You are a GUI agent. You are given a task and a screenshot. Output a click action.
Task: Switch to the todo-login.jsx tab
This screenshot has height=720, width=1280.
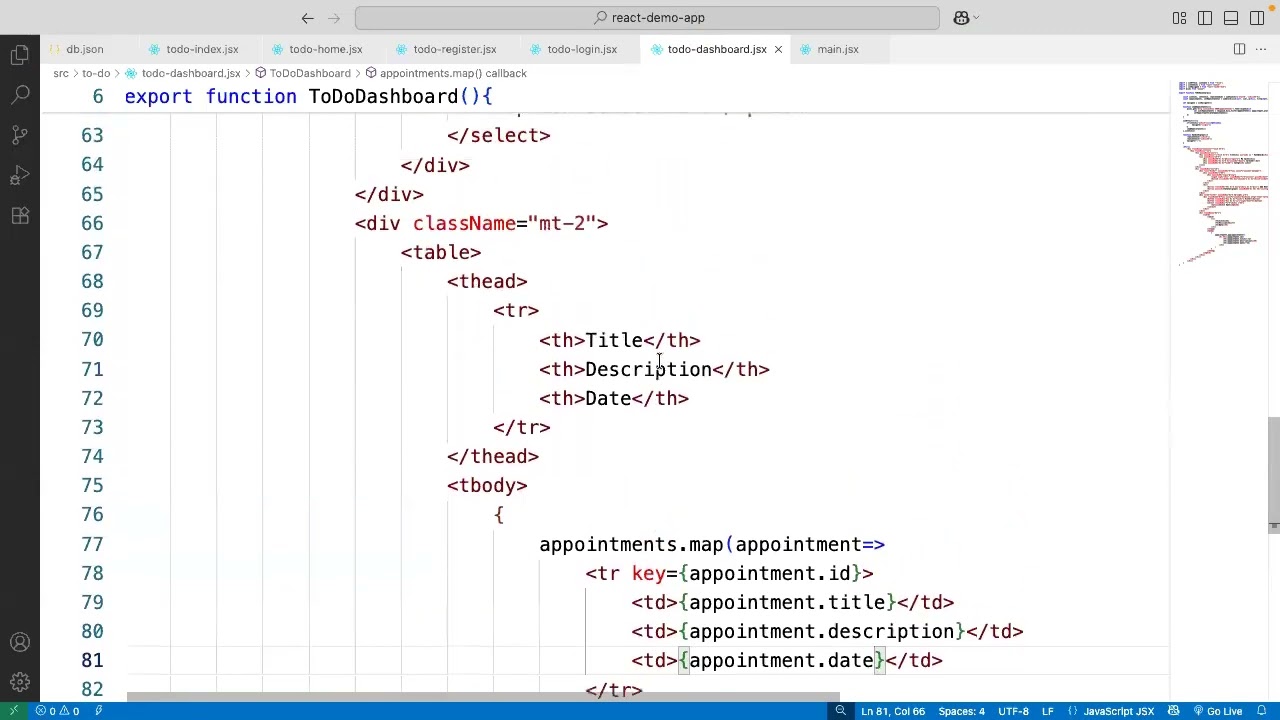click(582, 49)
